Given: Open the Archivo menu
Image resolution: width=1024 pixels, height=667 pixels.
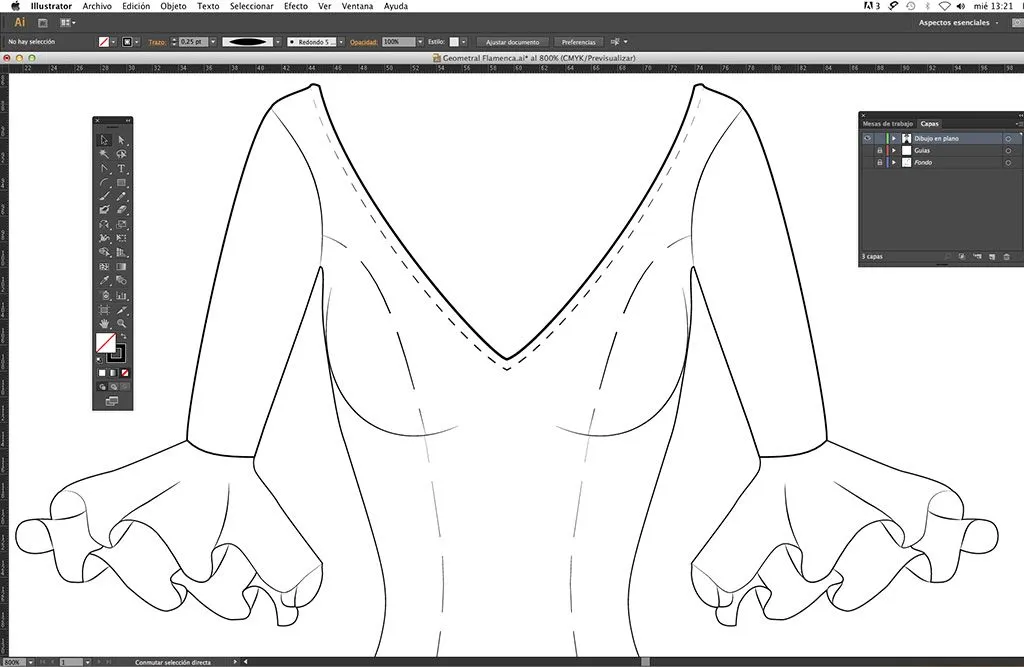Looking at the screenshot, I should [97, 6].
